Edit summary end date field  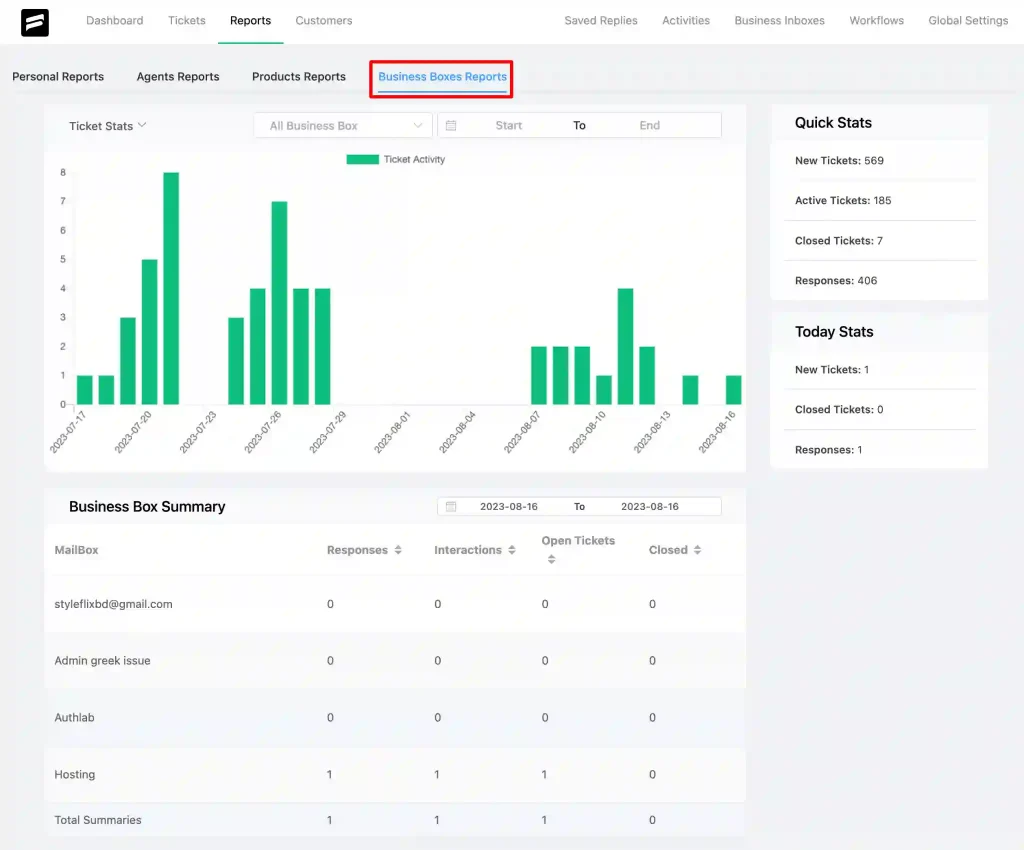[x=650, y=506]
